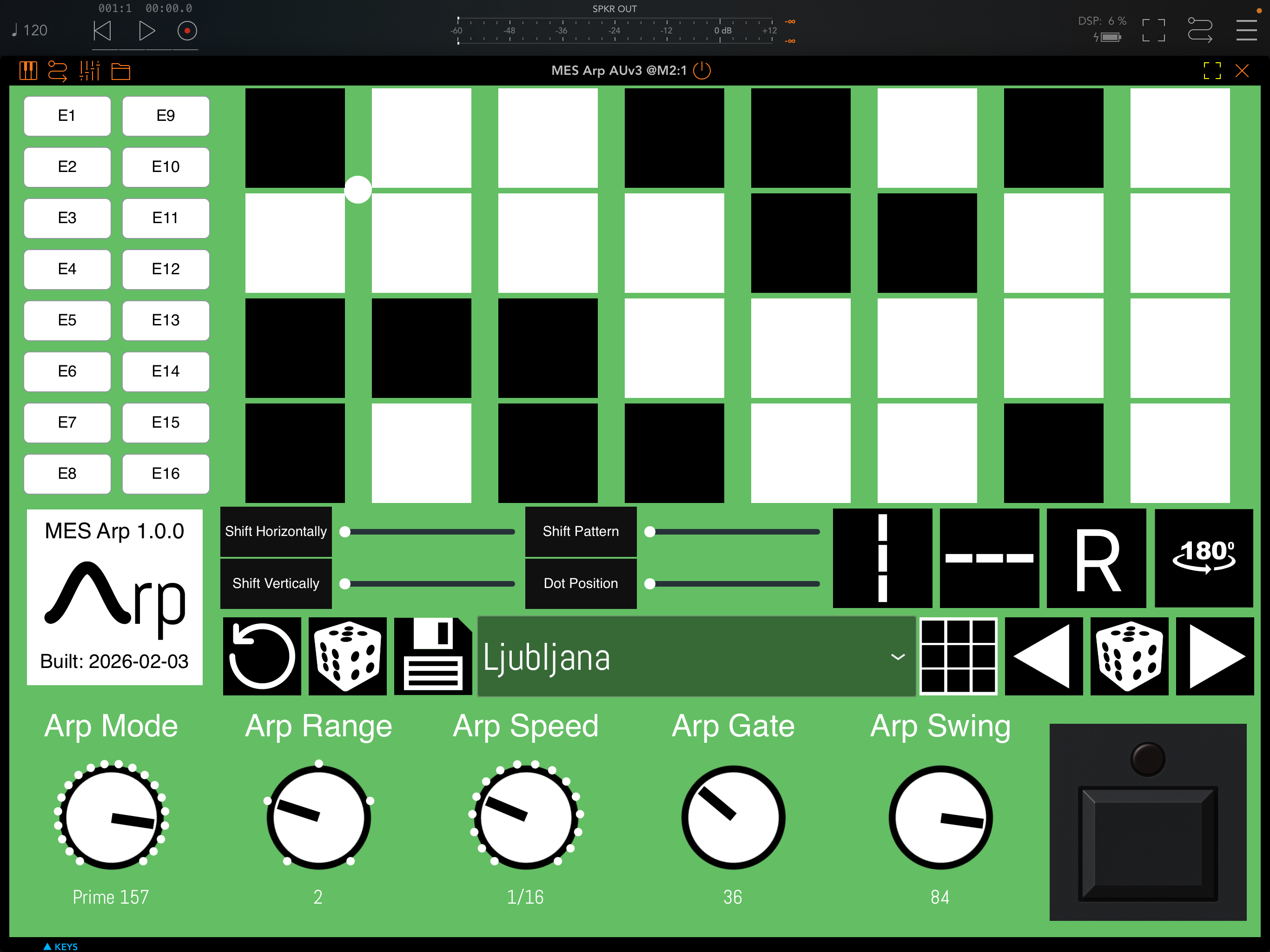1270x952 pixels.
Task: Click the Arp Swing knob
Action: 940,817
